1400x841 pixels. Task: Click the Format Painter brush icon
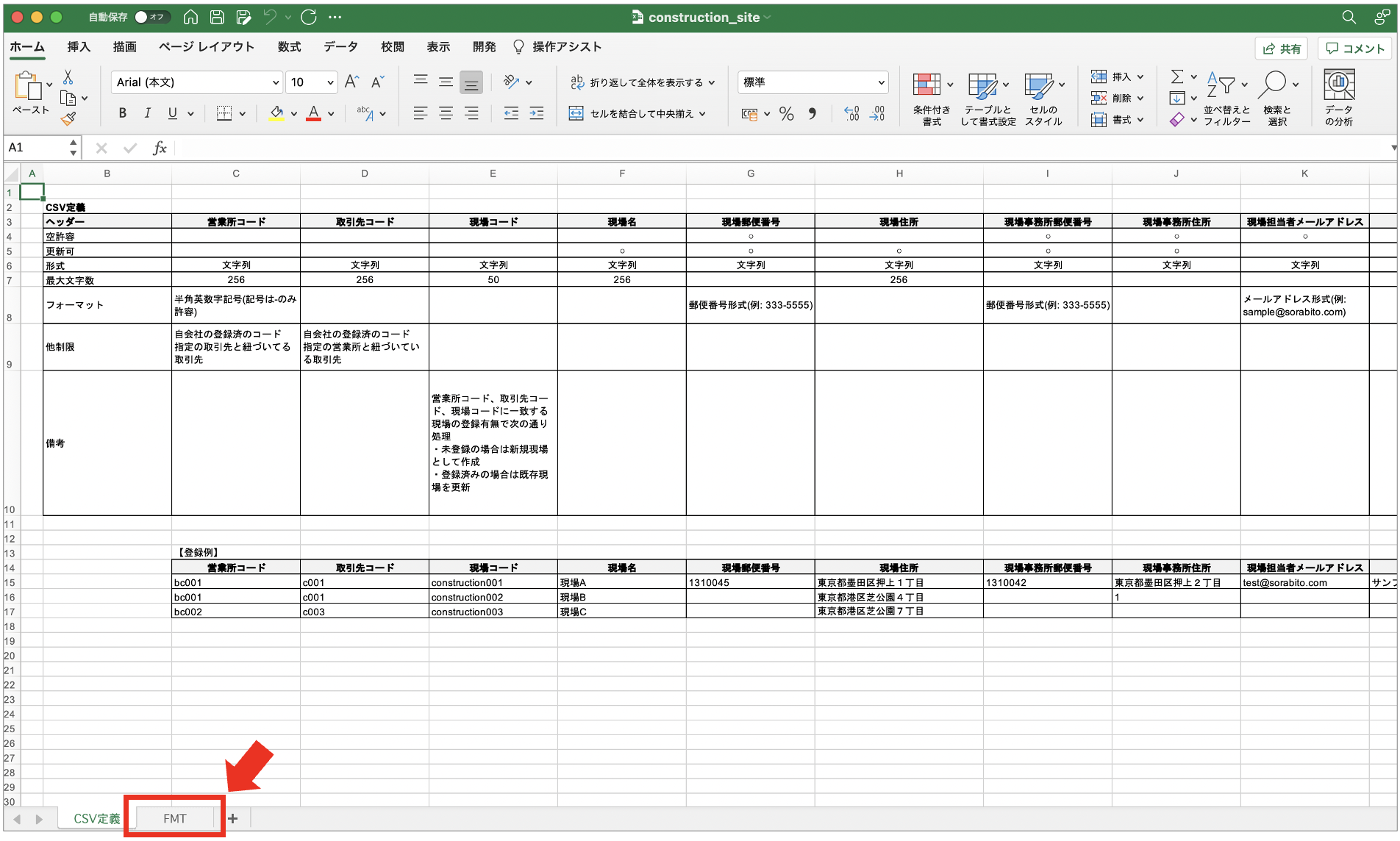[x=68, y=118]
